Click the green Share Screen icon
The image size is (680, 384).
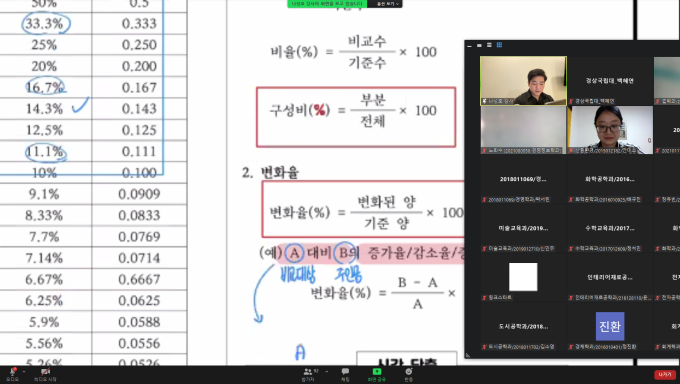(376, 372)
